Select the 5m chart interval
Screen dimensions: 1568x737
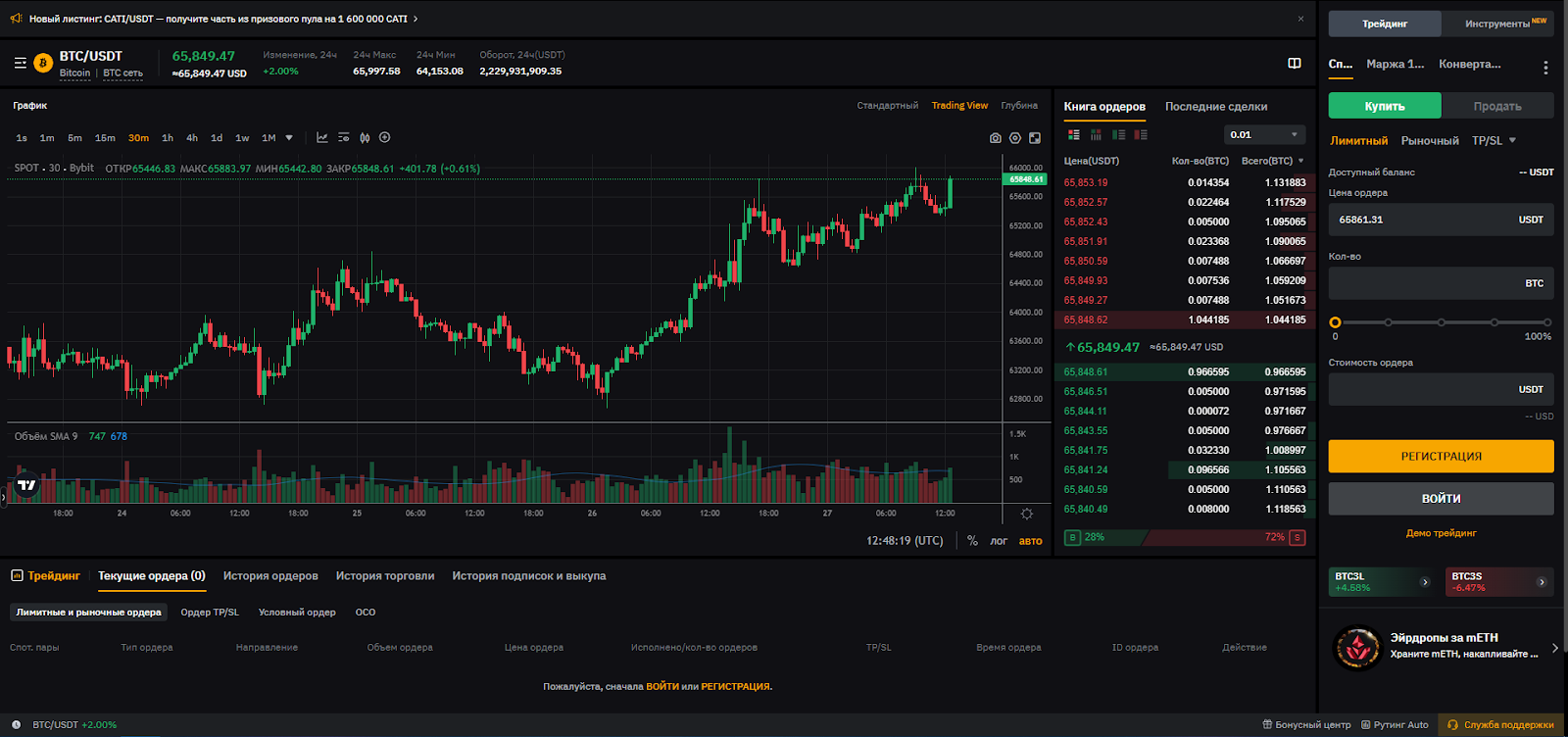(x=74, y=138)
